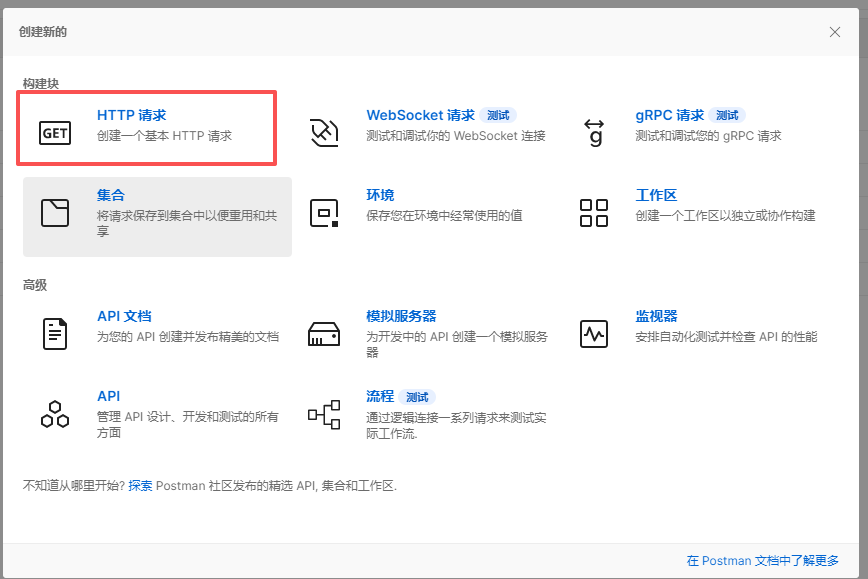Select the 集合 title link
Screen dimensions: 868x579
(x=111, y=195)
